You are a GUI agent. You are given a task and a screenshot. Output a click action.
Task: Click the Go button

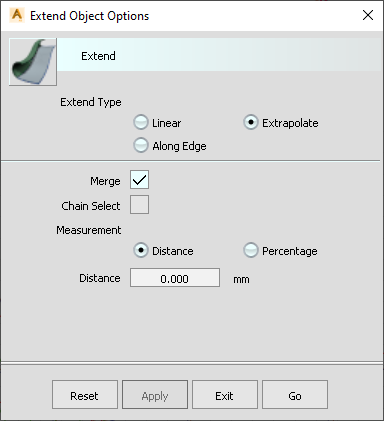pyautogui.click(x=295, y=395)
